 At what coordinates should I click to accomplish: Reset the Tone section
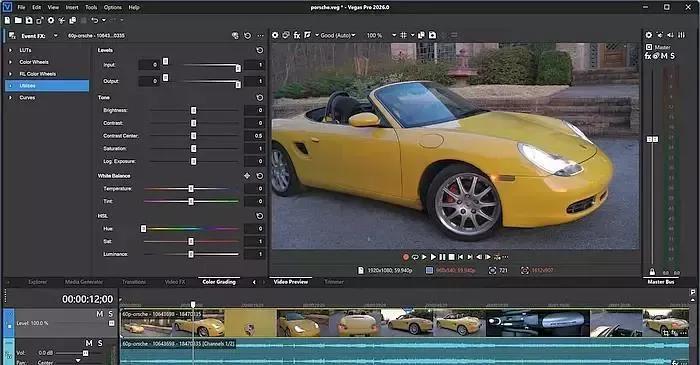tap(259, 97)
